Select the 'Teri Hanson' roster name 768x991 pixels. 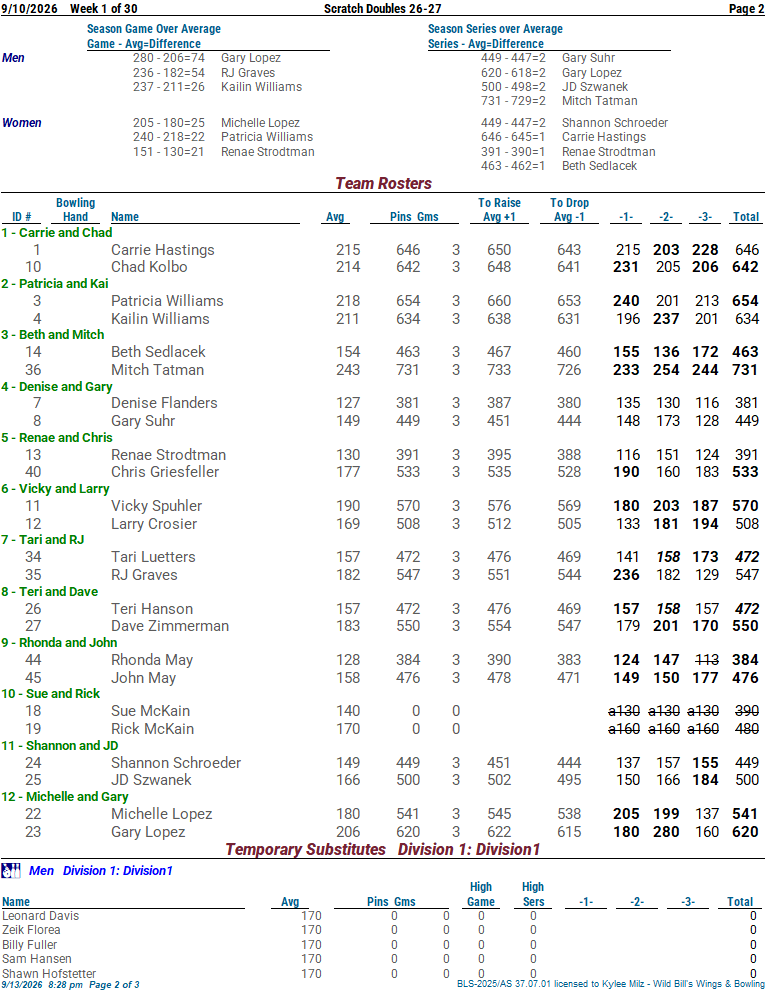pos(152,609)
